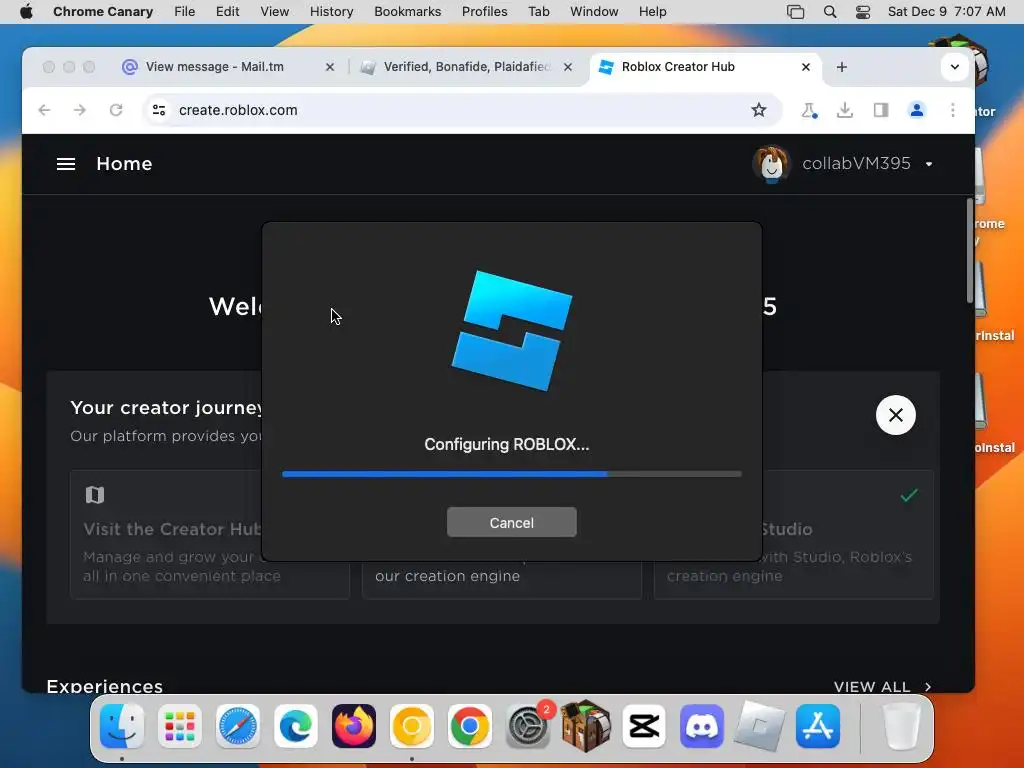Launch Firefox from the Dock

pyautogui.click(x=353, y=726)
